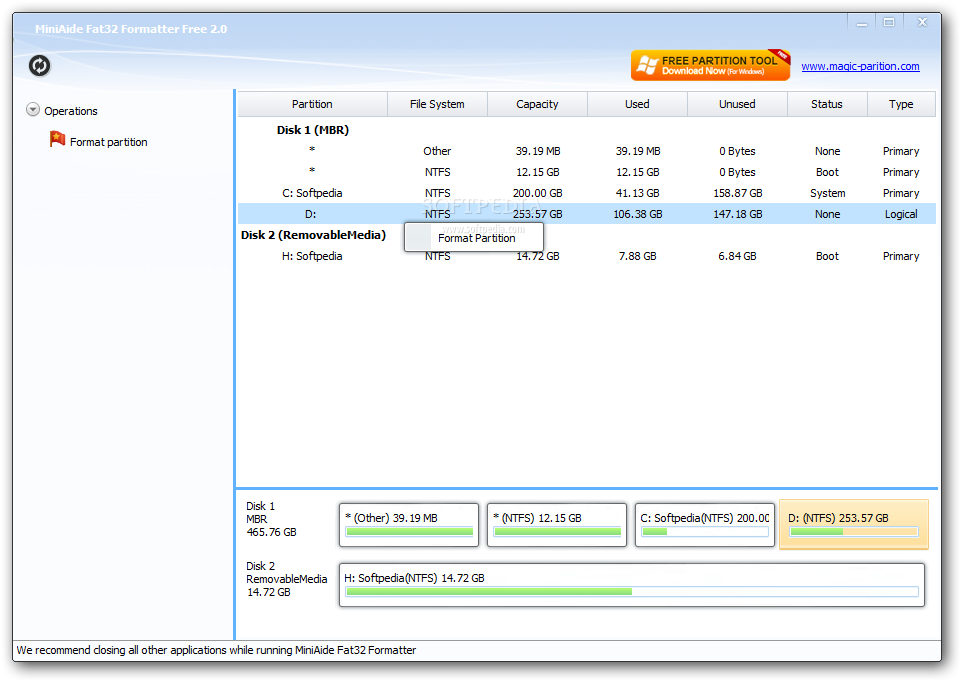Viewport: 962px width, 682px height.
Task: Select the H: Softpedia partition row
Action: (587, 256)
